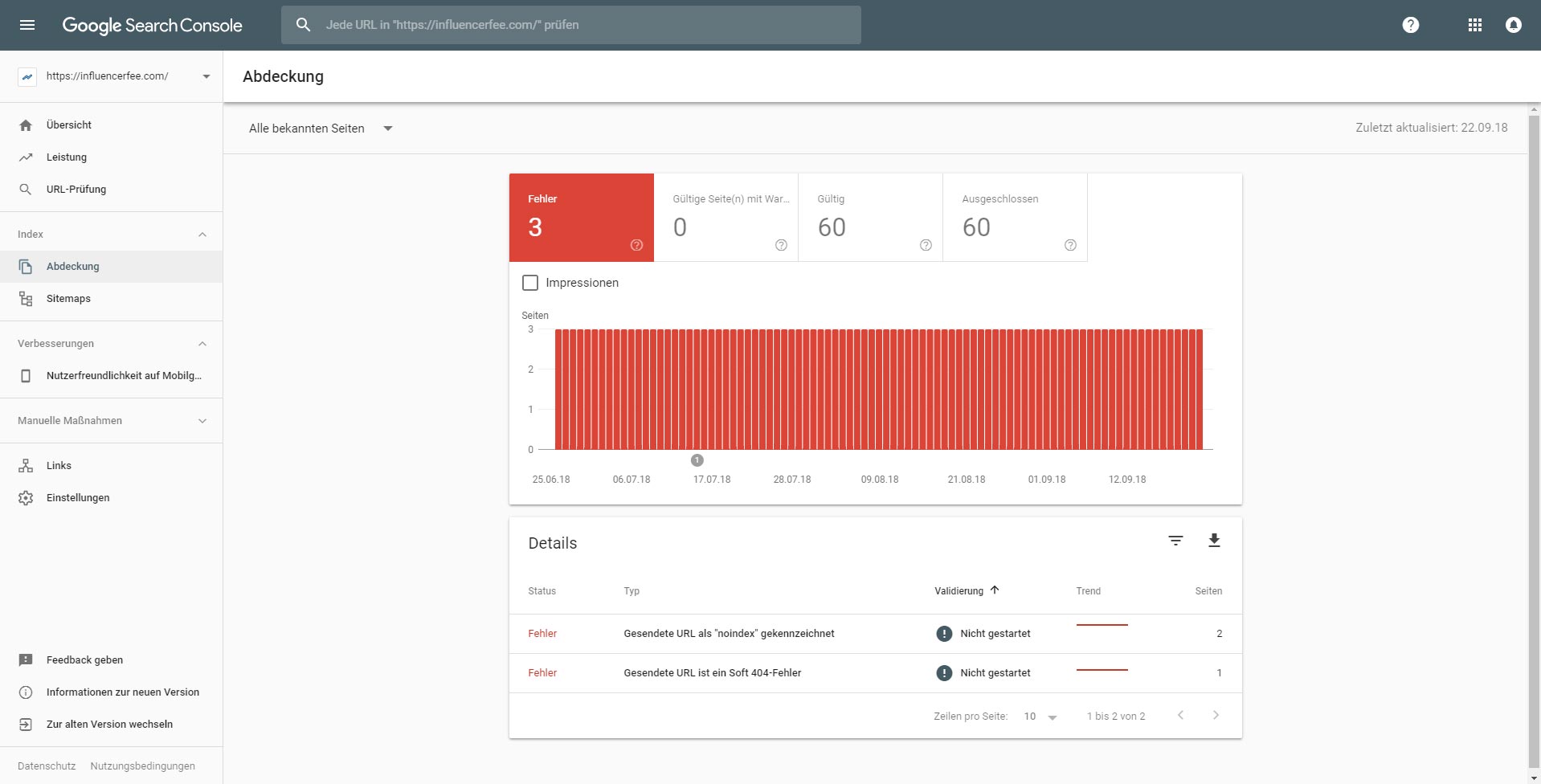Open help tooltip on Ausgeschlossen card
Viewport: 1541px width, 784px height.
tap(1070, 245)
